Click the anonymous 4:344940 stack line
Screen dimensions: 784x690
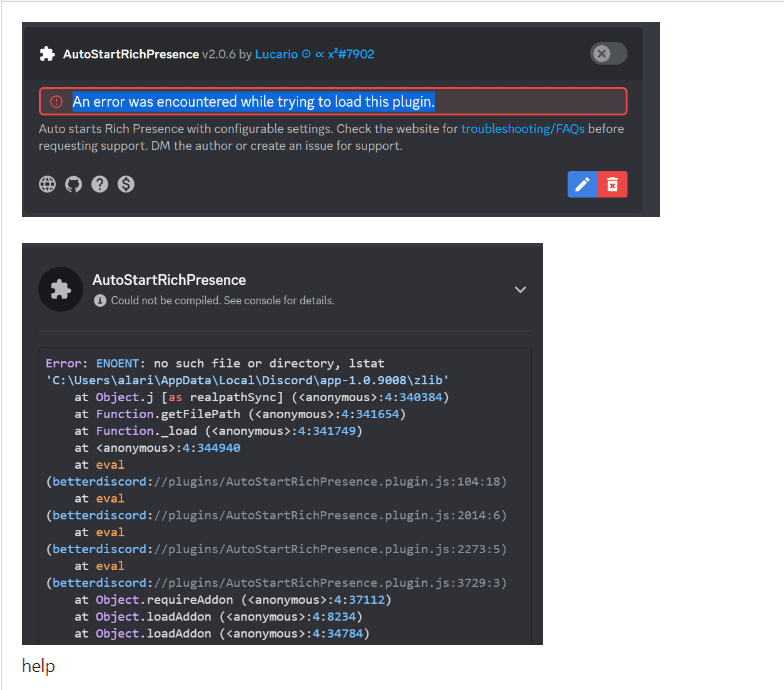(x=158, y=448)
